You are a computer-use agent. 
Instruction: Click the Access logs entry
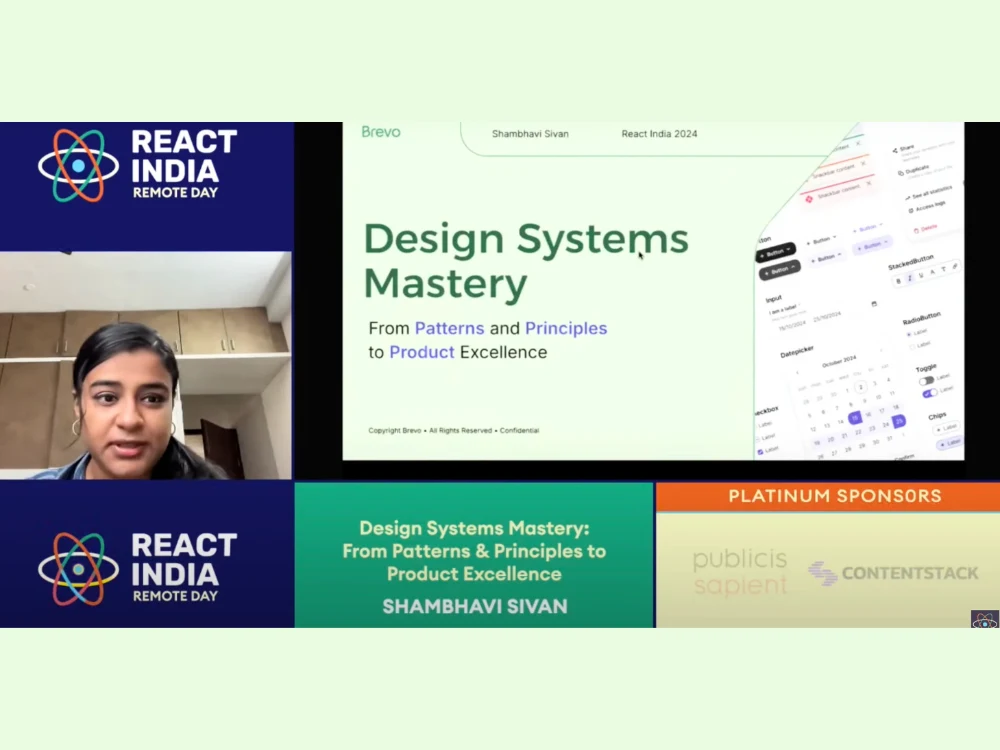927,207
